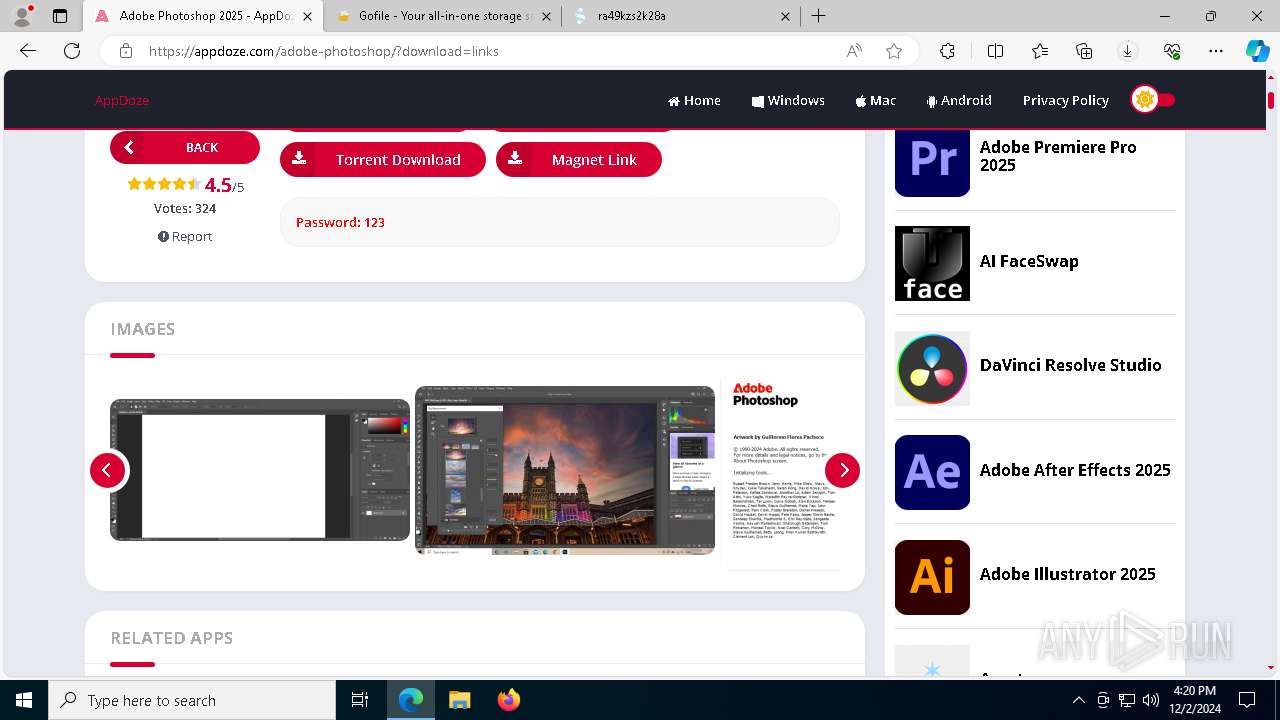Open a new browser tab
1280x720 pixels.
pos(819,16)
